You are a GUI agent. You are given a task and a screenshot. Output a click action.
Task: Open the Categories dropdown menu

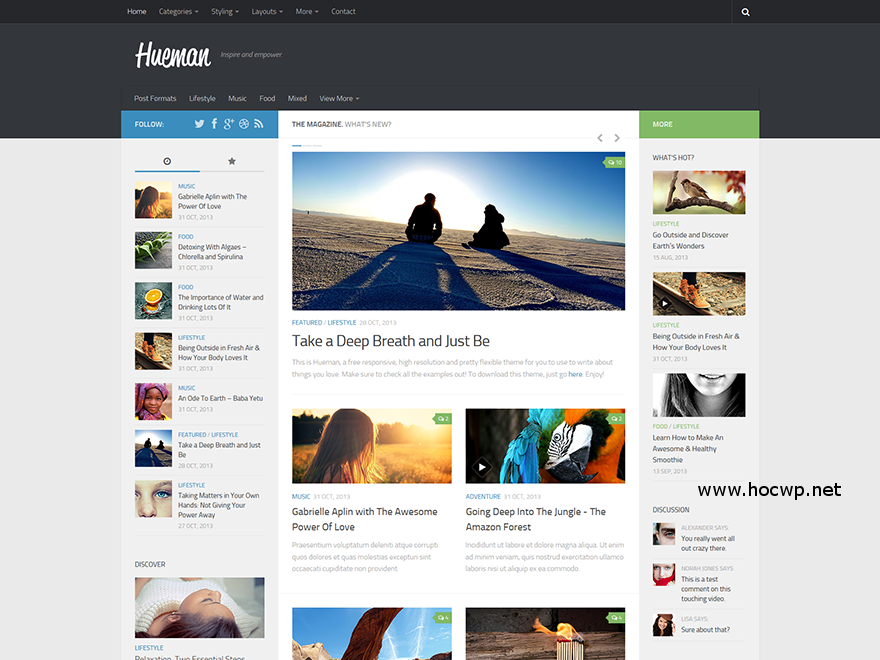point(178,11)
